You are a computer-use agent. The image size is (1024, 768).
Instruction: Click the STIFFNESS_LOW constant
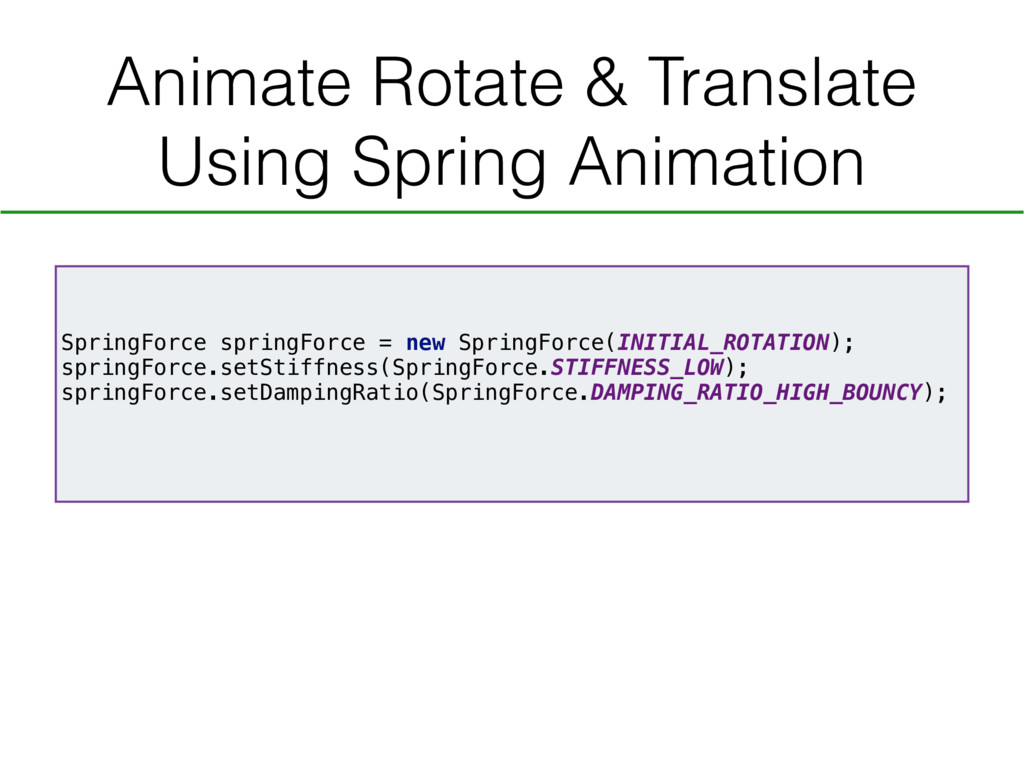click(637, 368)
